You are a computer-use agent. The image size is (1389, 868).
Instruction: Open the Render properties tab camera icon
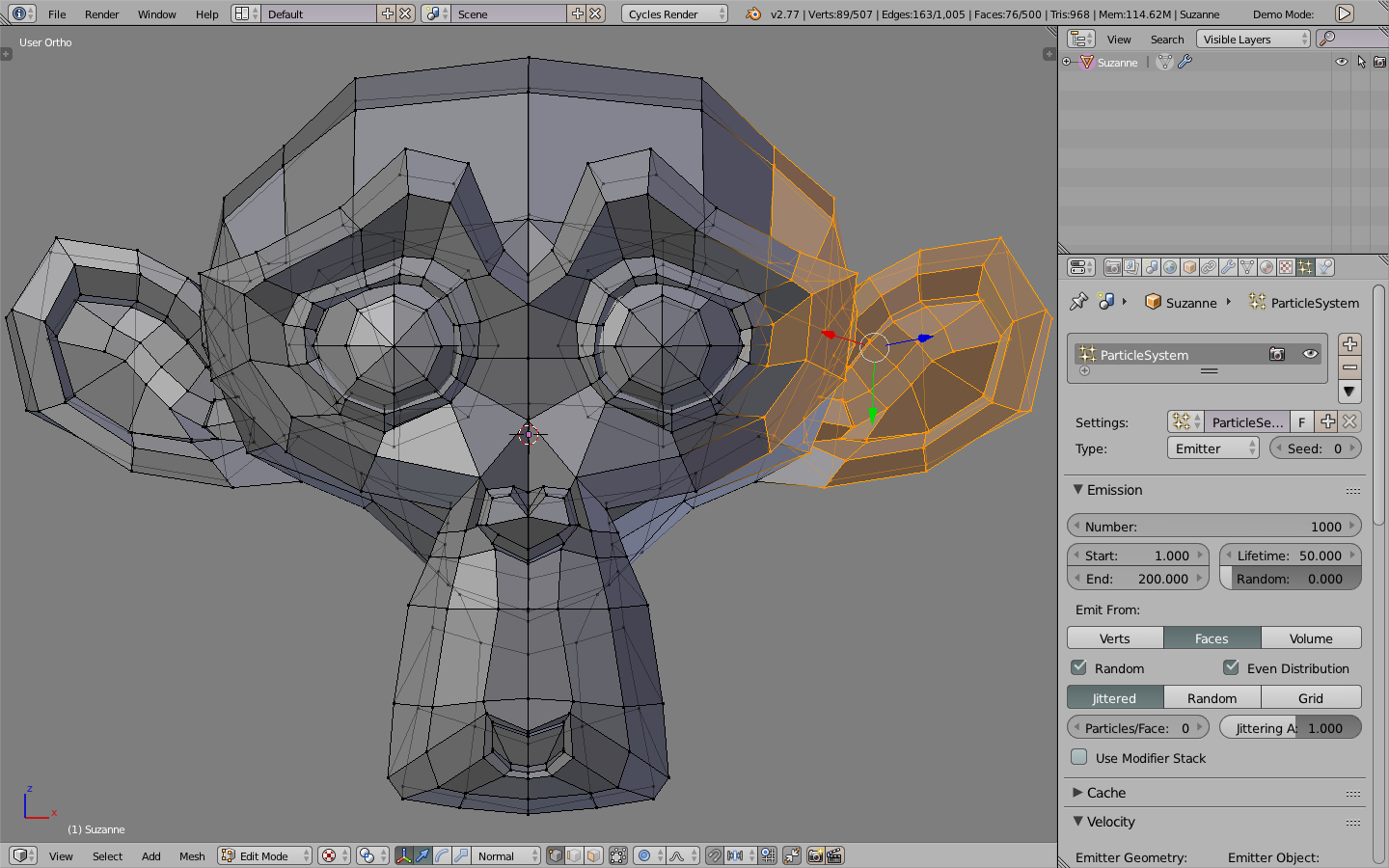1112,267
